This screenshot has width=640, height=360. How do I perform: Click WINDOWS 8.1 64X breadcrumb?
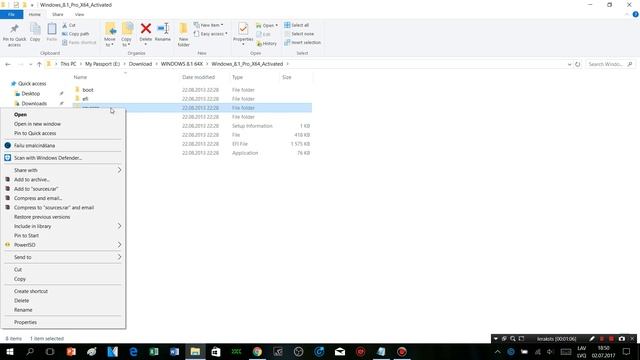coord(182,64)
